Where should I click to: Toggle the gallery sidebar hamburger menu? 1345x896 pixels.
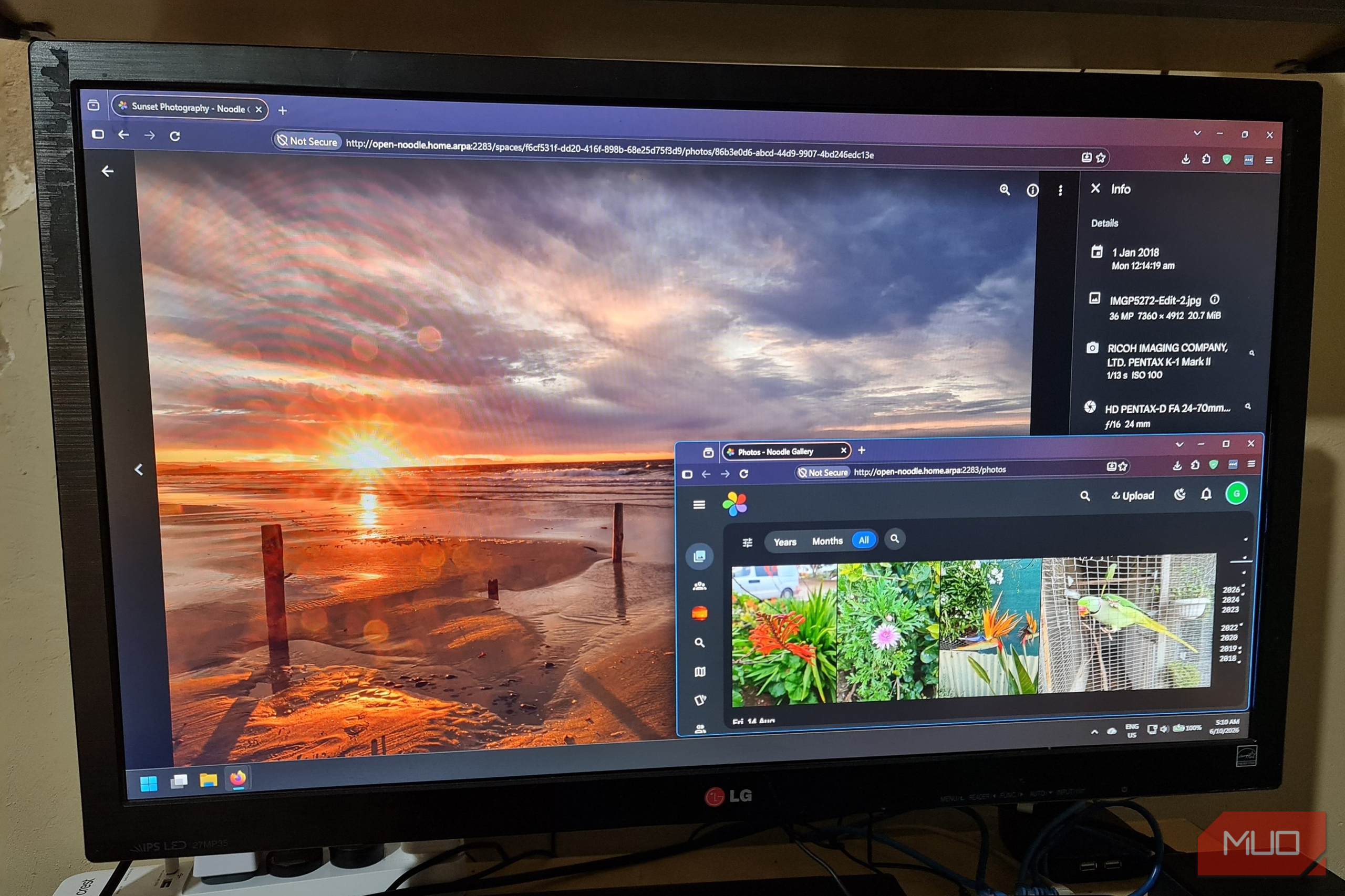(x=699, y=505)
